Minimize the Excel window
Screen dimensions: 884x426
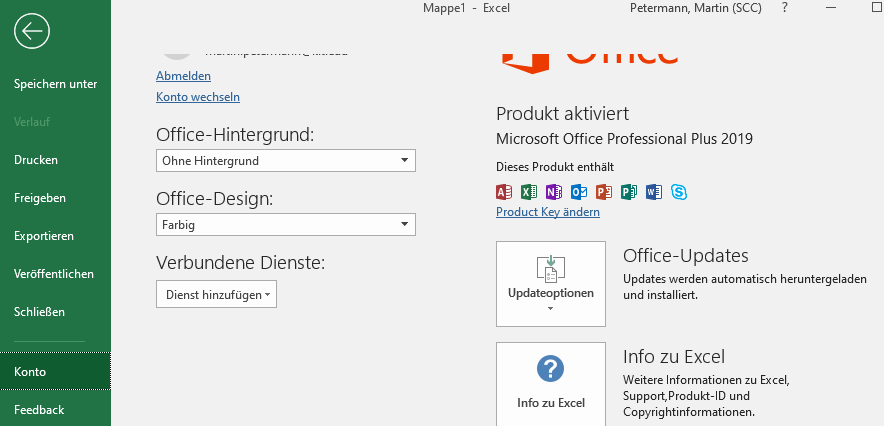coord(832,8)
